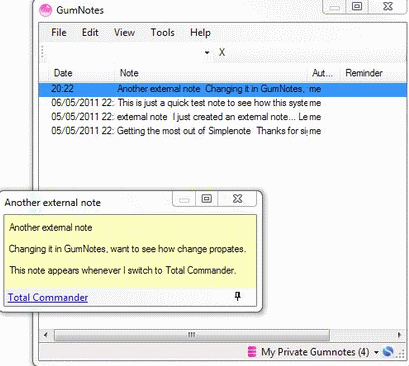Sort by the Aut... column header

pyautogui.click(x=323, y=73)
